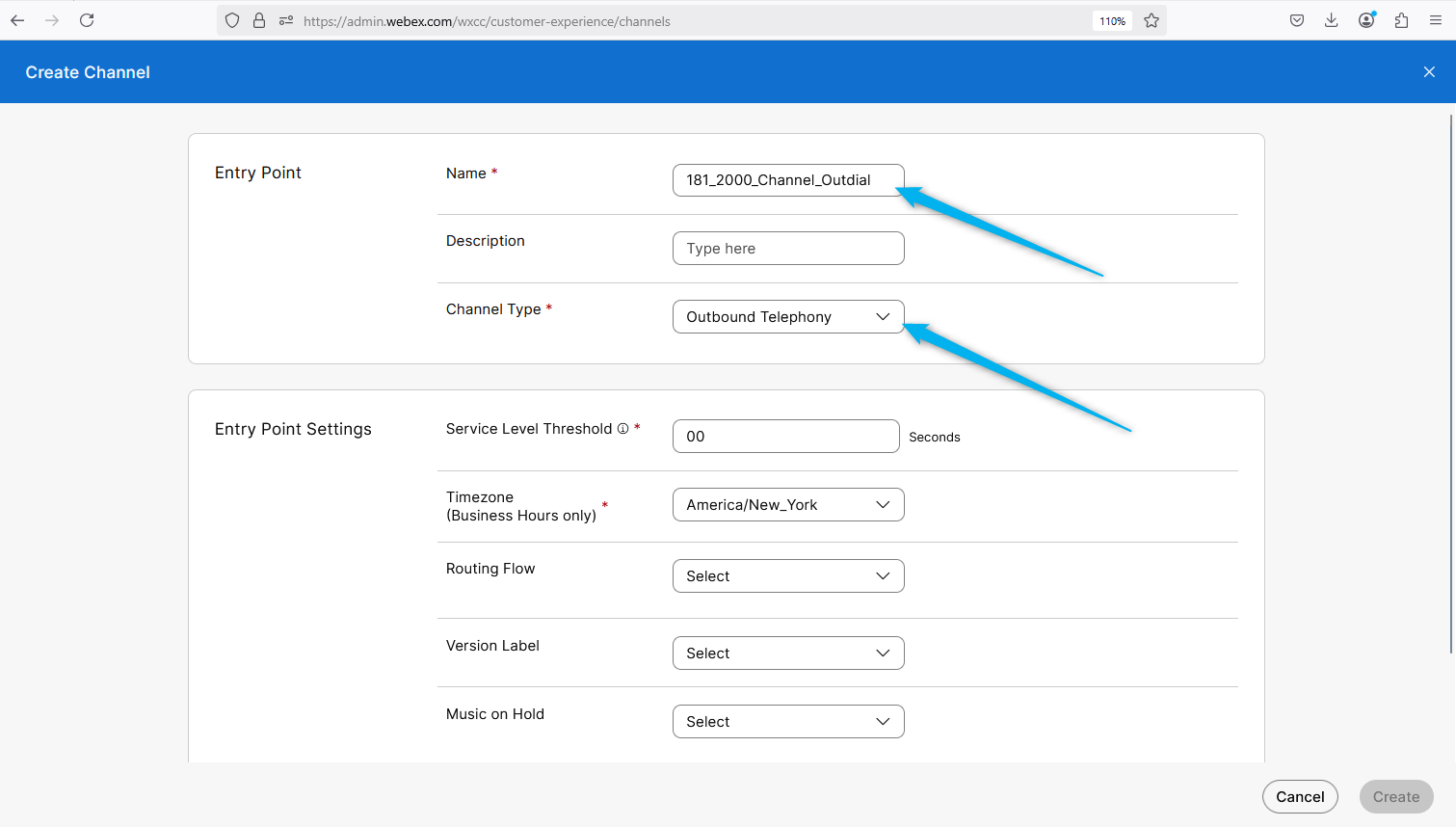Image resolution: width=1456 pixels, height=827 pixels.
Task: Expand the Version Label dropdown
Action: tap(787, 654)
